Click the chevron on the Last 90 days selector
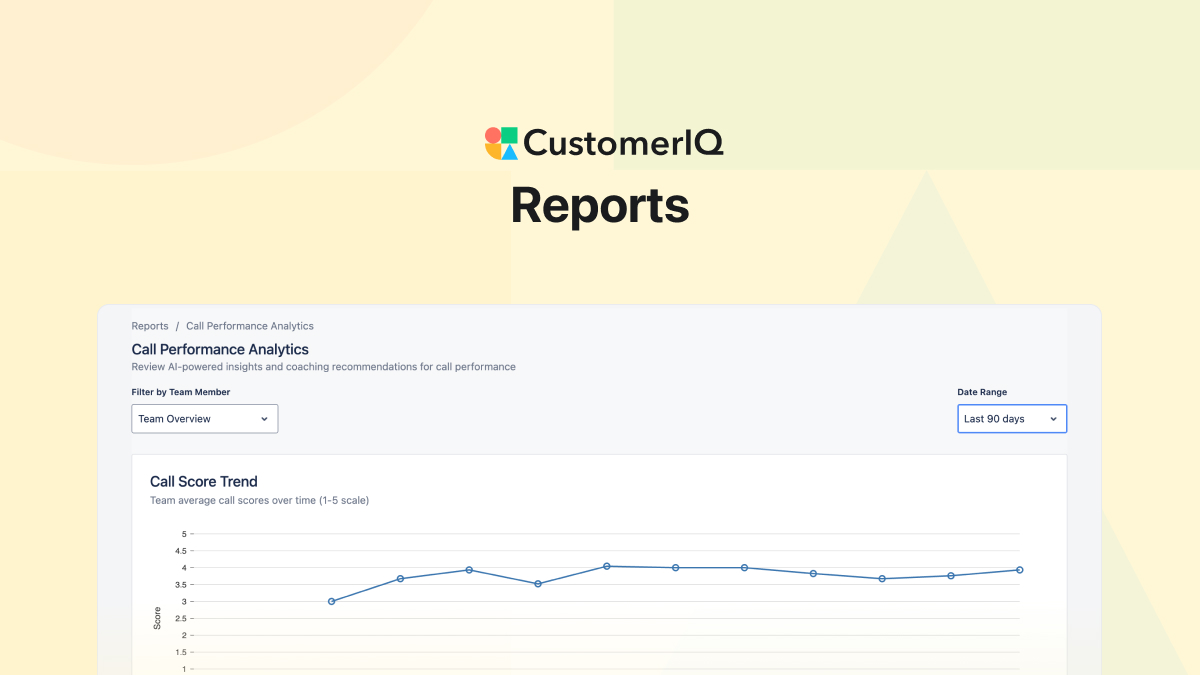The width and height of the screenshot is (1200, 675). (x=1053, y=418)
